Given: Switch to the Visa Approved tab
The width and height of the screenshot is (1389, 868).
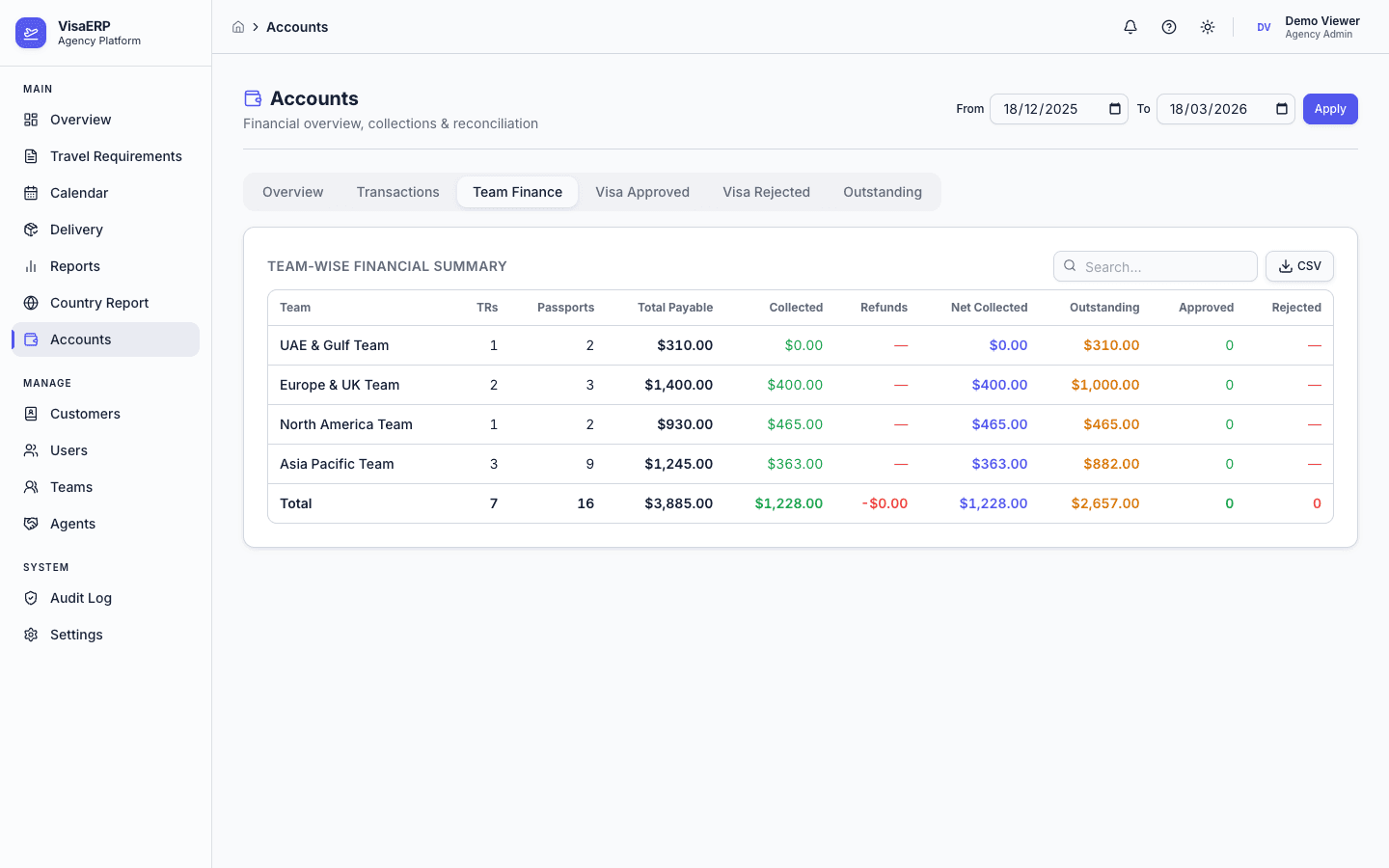Looking at the screenshot, I should (642, 192).
